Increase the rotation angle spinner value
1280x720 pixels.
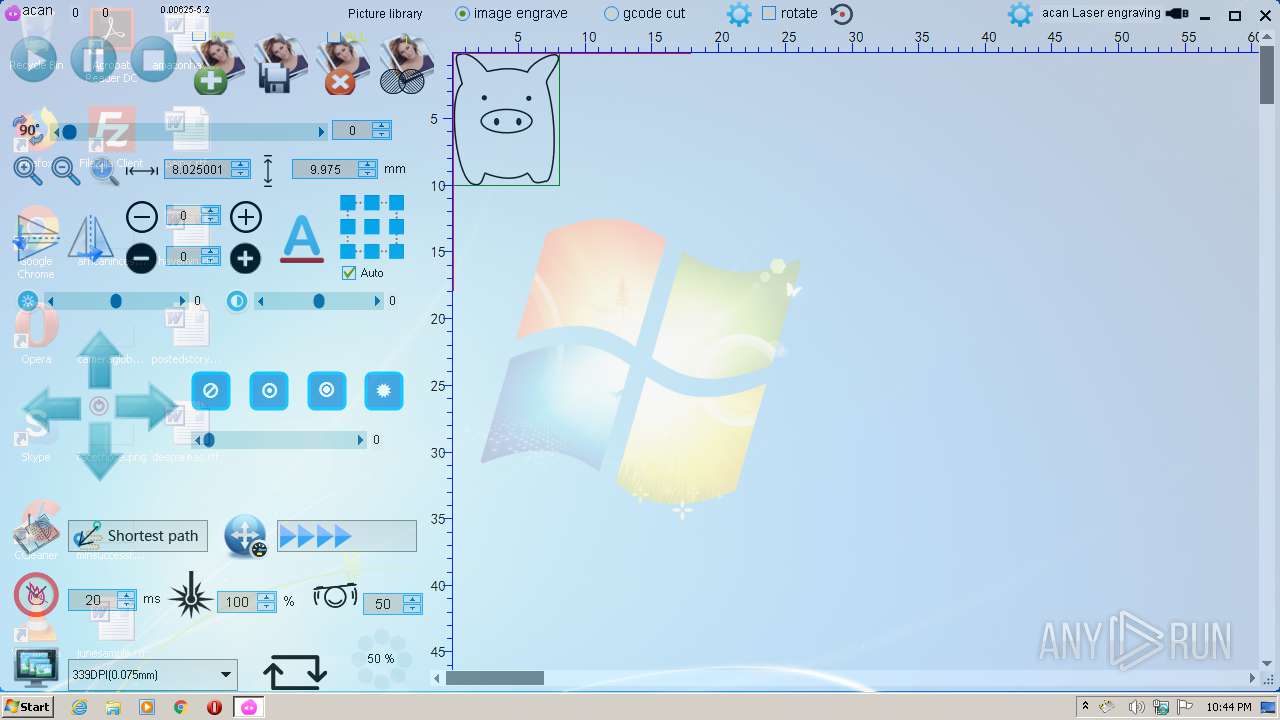coord(381,126)
